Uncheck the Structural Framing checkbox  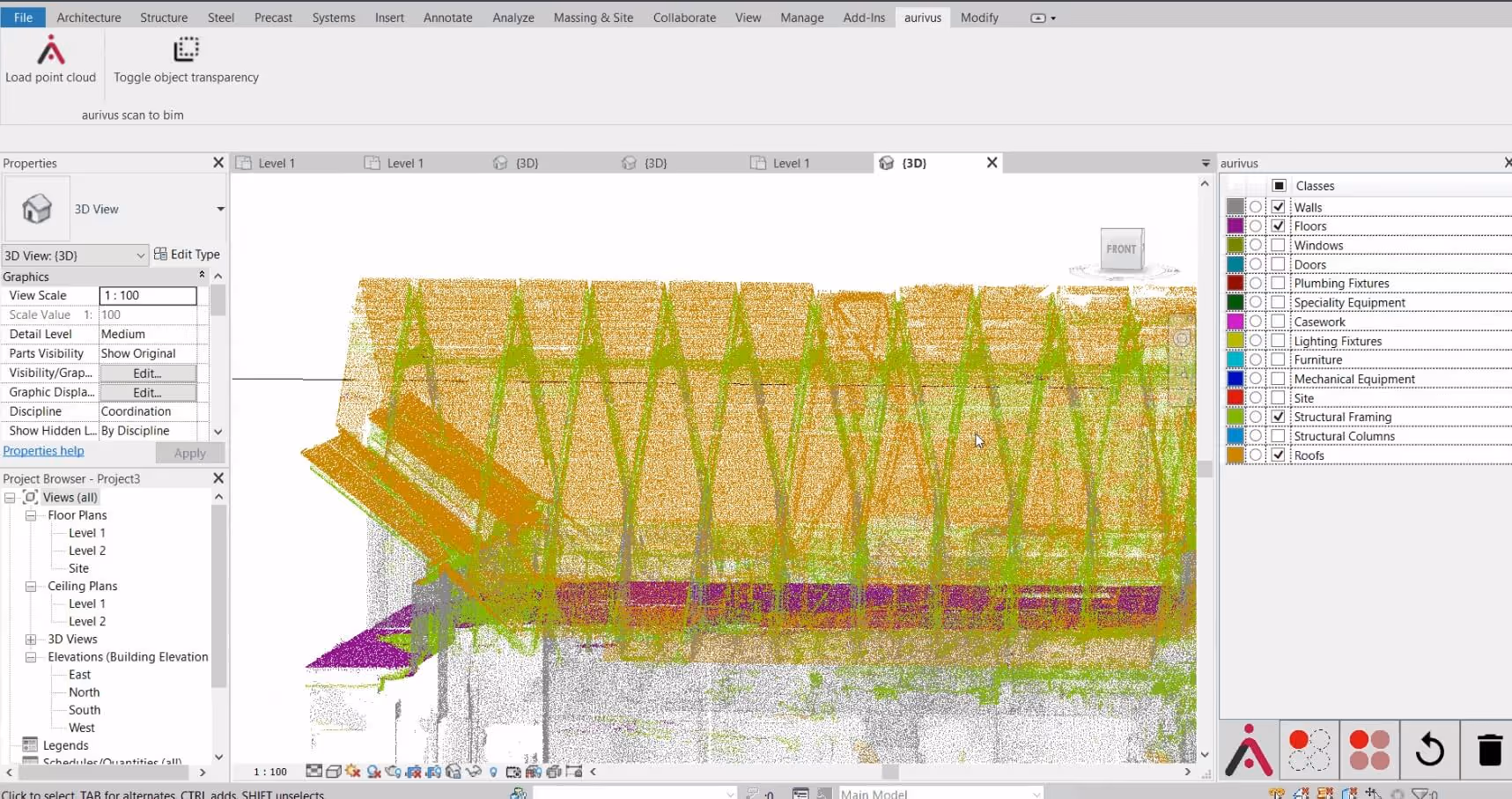point(1279,417)
